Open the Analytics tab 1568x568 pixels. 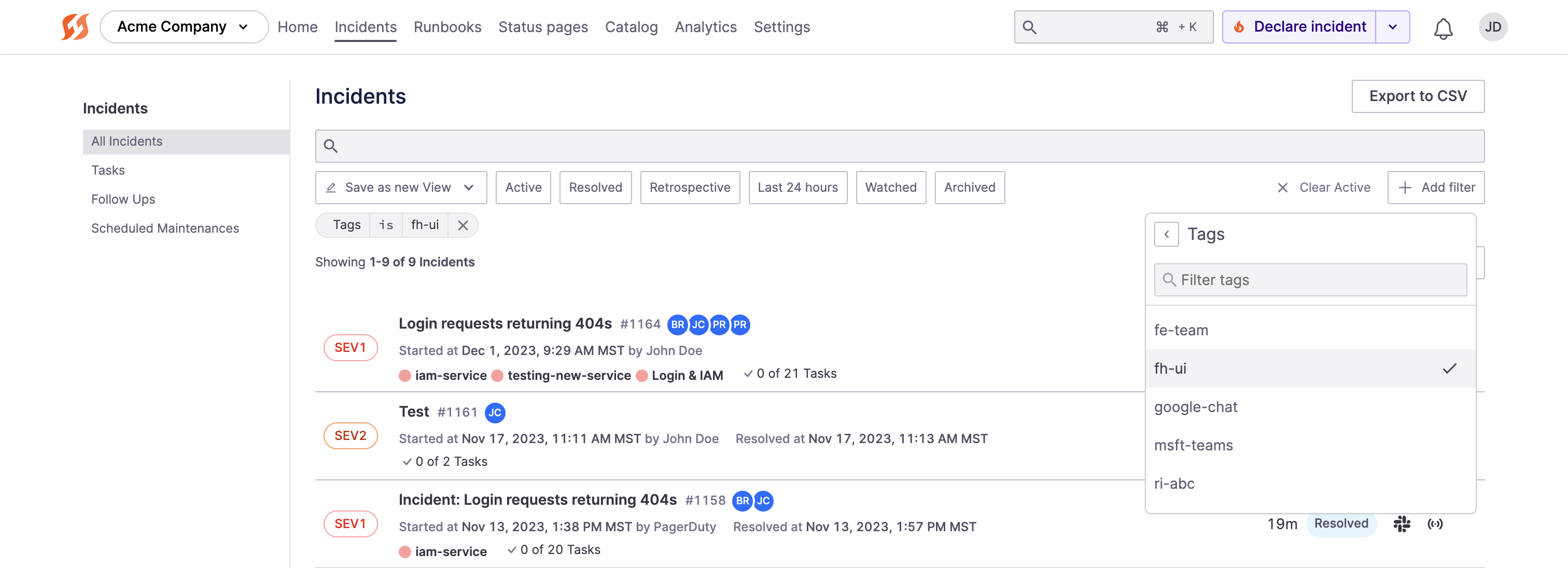(x=706, y=27)
